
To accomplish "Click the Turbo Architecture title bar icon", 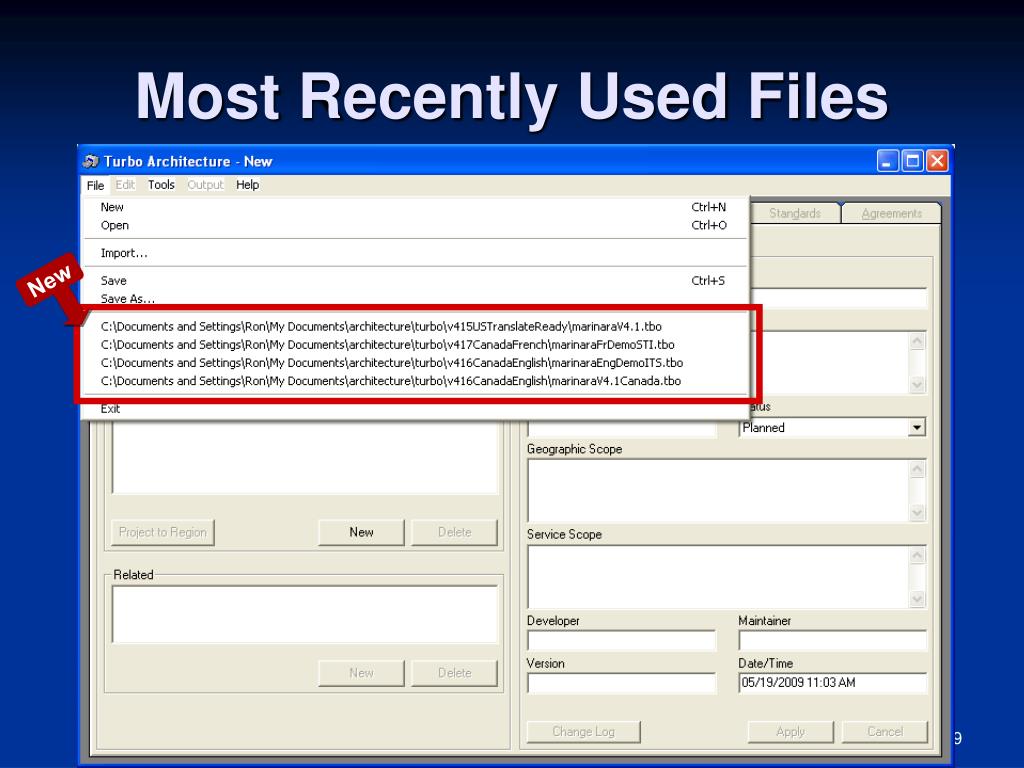I will [x=91, y=161].
